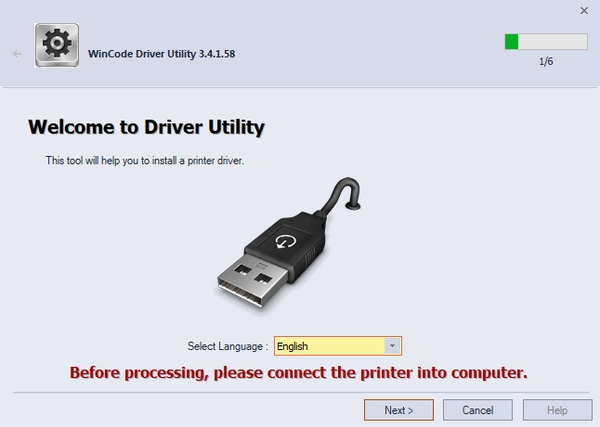Click the installation progress bar
The width and height of the screenshot is (600, 427).
(546, 41)
